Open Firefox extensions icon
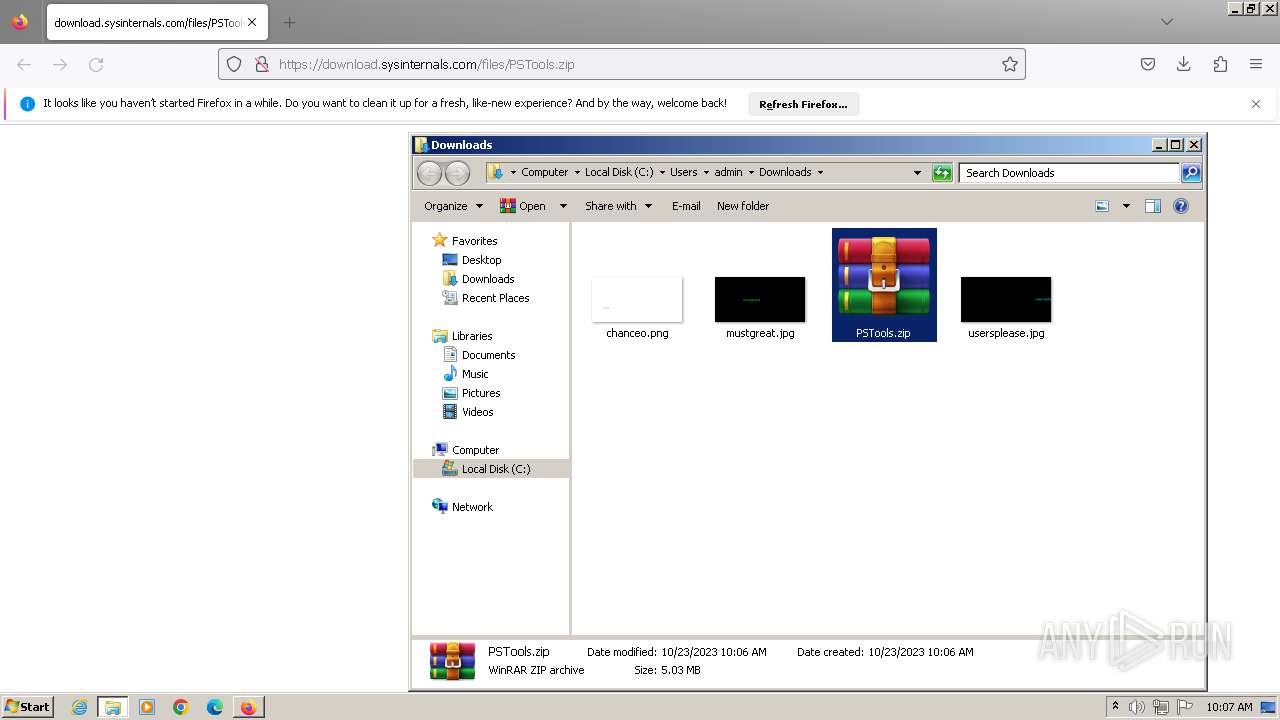The image size is (1280, 720). click(x=1220, y=64)
